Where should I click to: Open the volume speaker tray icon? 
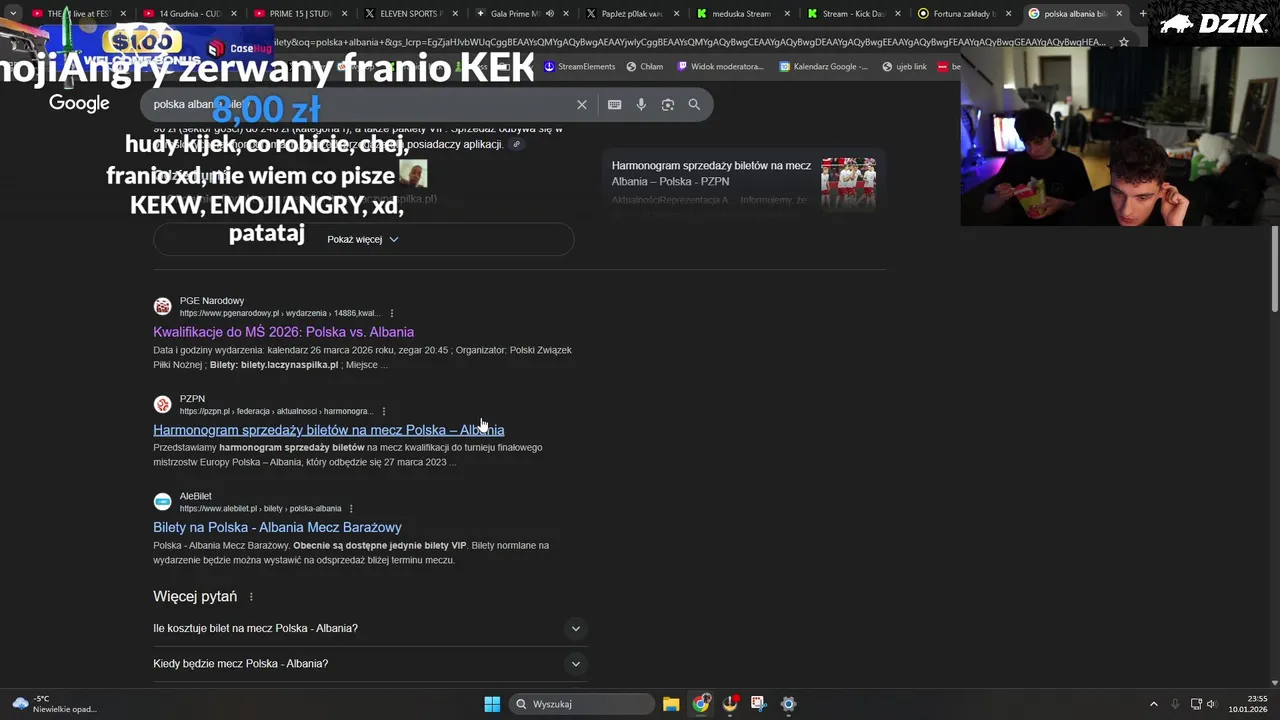click(1211, 704)
